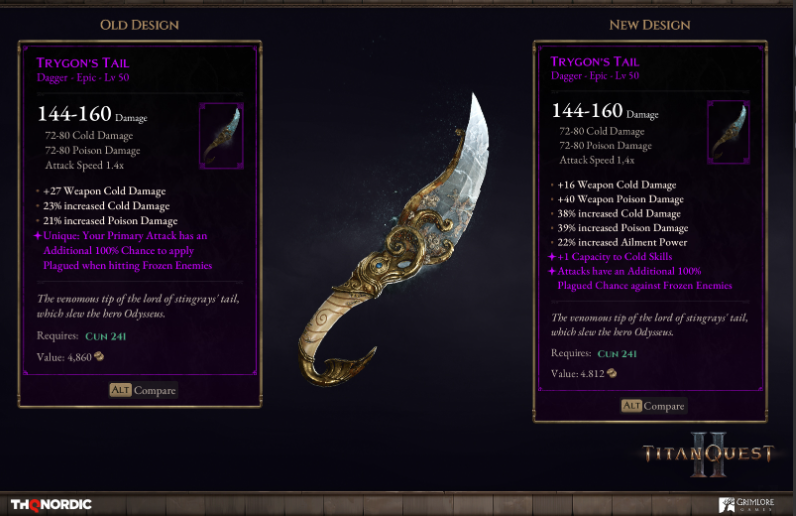
Task: Click the Trygon's Tail title in new design
Action: pyautogui.click(x=595, y=61)
